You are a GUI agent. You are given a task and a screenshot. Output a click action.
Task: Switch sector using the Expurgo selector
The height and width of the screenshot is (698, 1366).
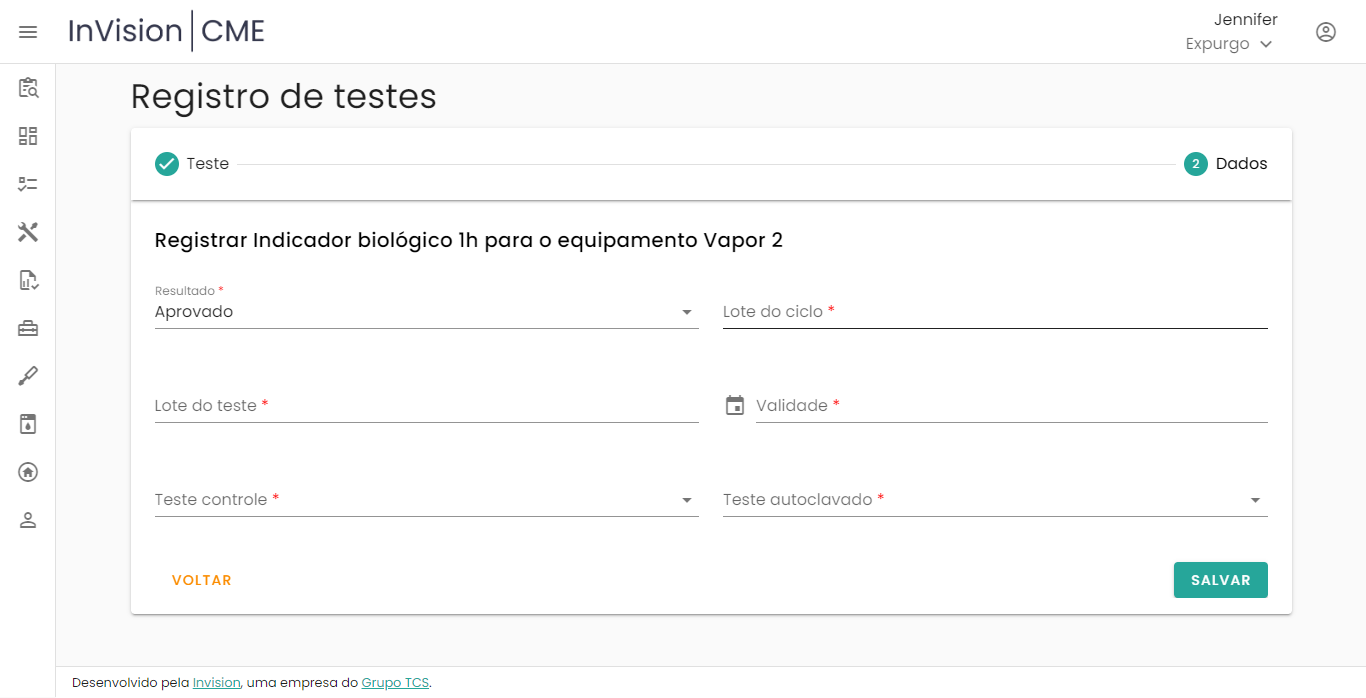coord(1229,44)
